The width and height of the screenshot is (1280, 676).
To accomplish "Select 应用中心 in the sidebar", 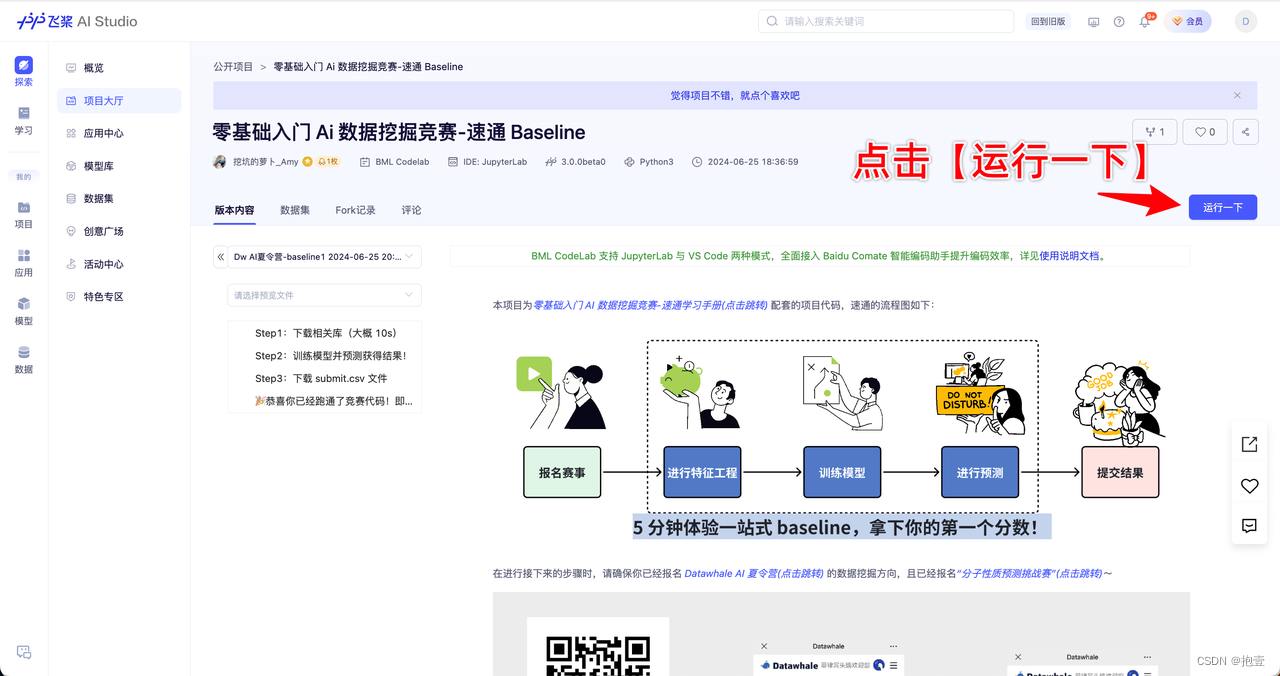I will click(x=119, y=133).
